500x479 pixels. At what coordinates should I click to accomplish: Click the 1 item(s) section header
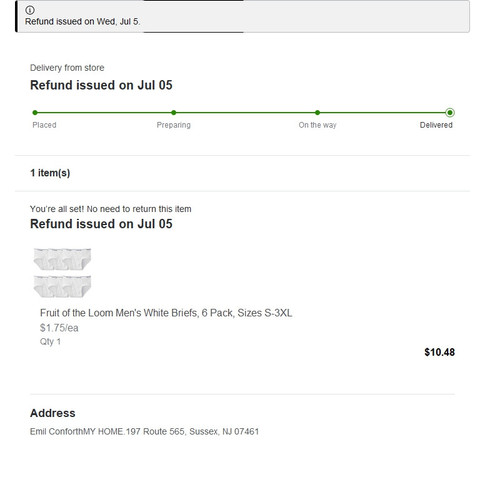(x=50, y=173)
